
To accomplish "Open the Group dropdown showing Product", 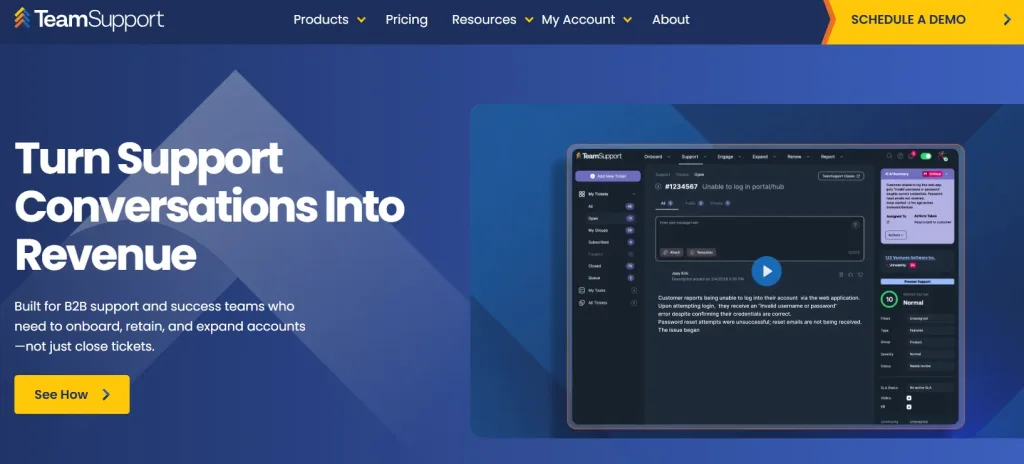I will [x=931, y=342].
